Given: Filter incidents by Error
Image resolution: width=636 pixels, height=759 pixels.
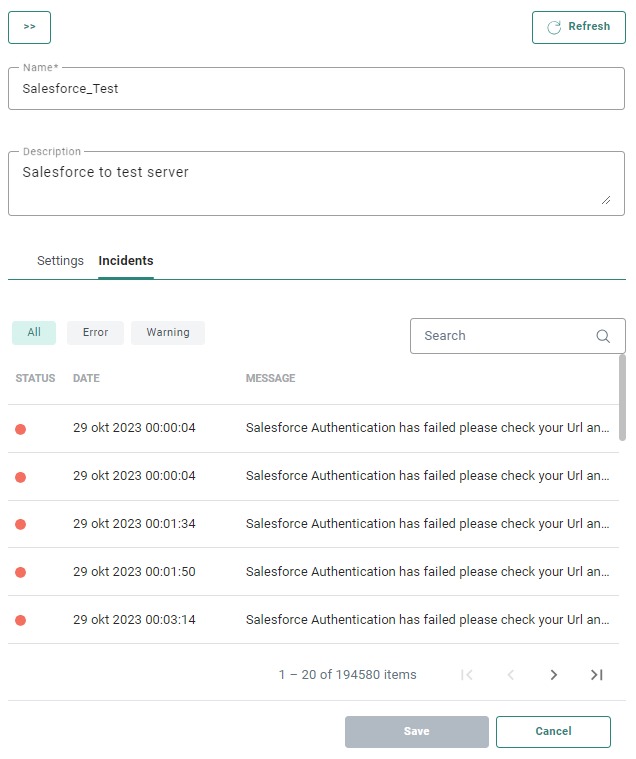Looking at the screenshot, I should coord(95,333).
